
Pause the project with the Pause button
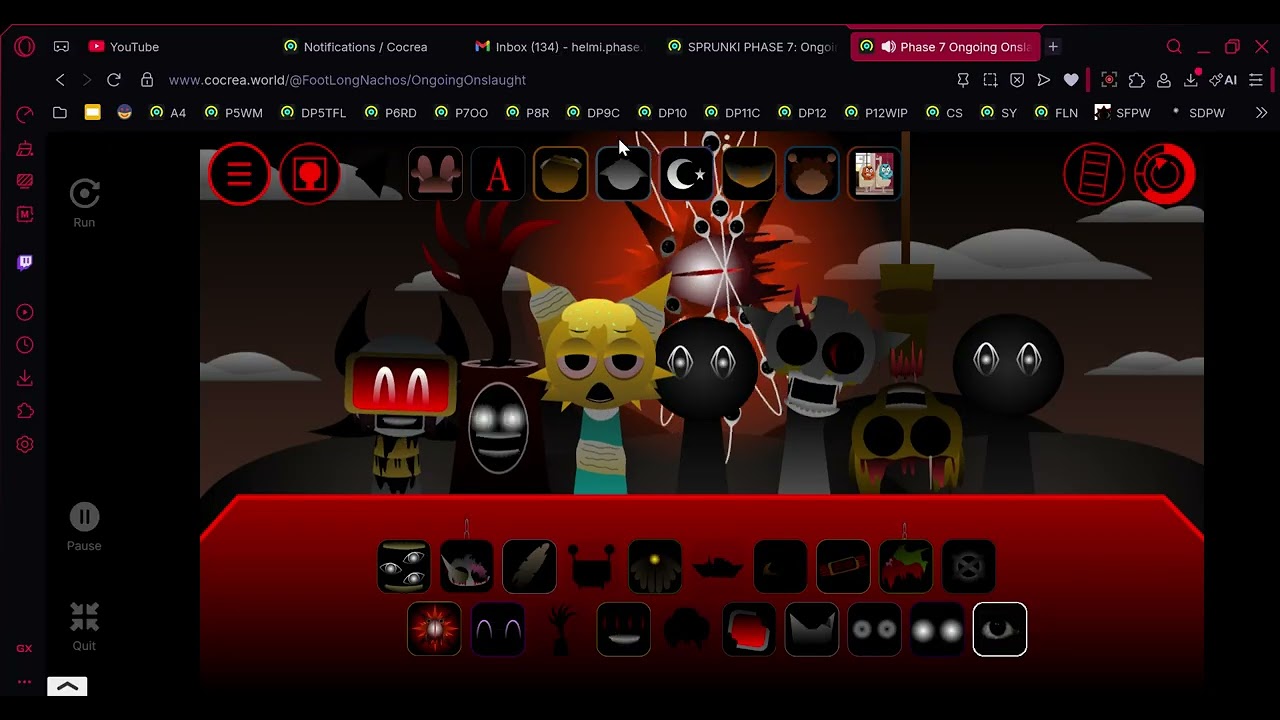click(84, 527)
